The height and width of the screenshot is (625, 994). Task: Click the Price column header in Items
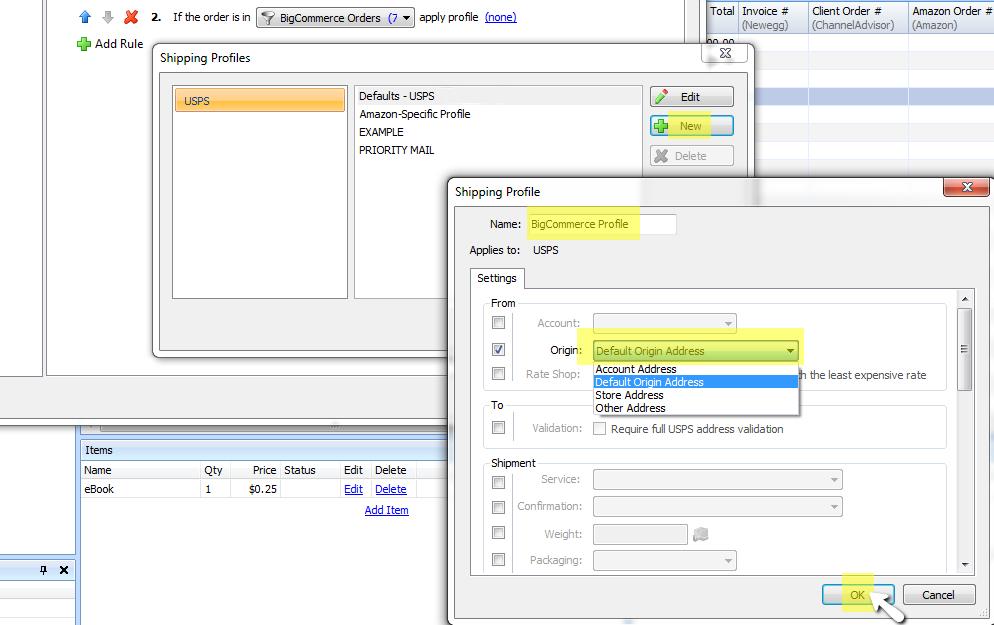(x=255, y=470)
